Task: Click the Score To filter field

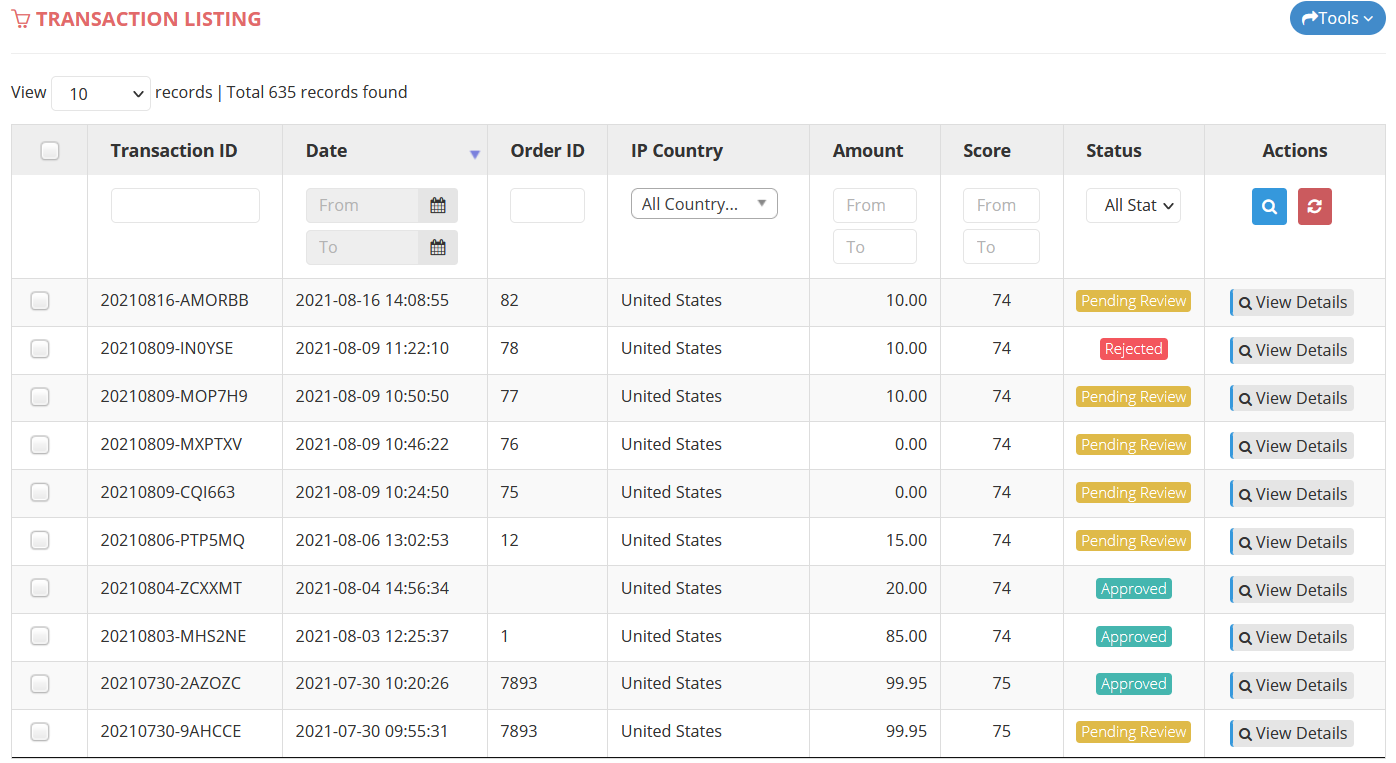Action: (x=1001, y=247)
